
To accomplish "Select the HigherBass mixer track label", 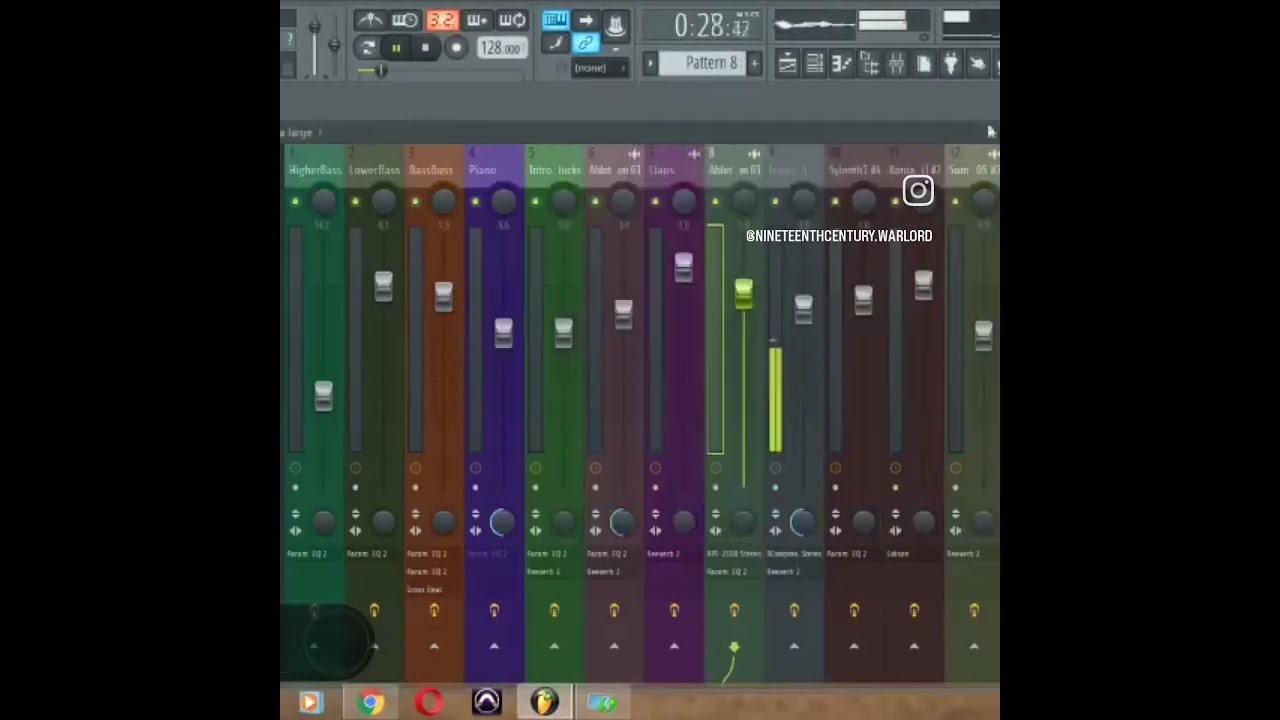I will (315, 170).
